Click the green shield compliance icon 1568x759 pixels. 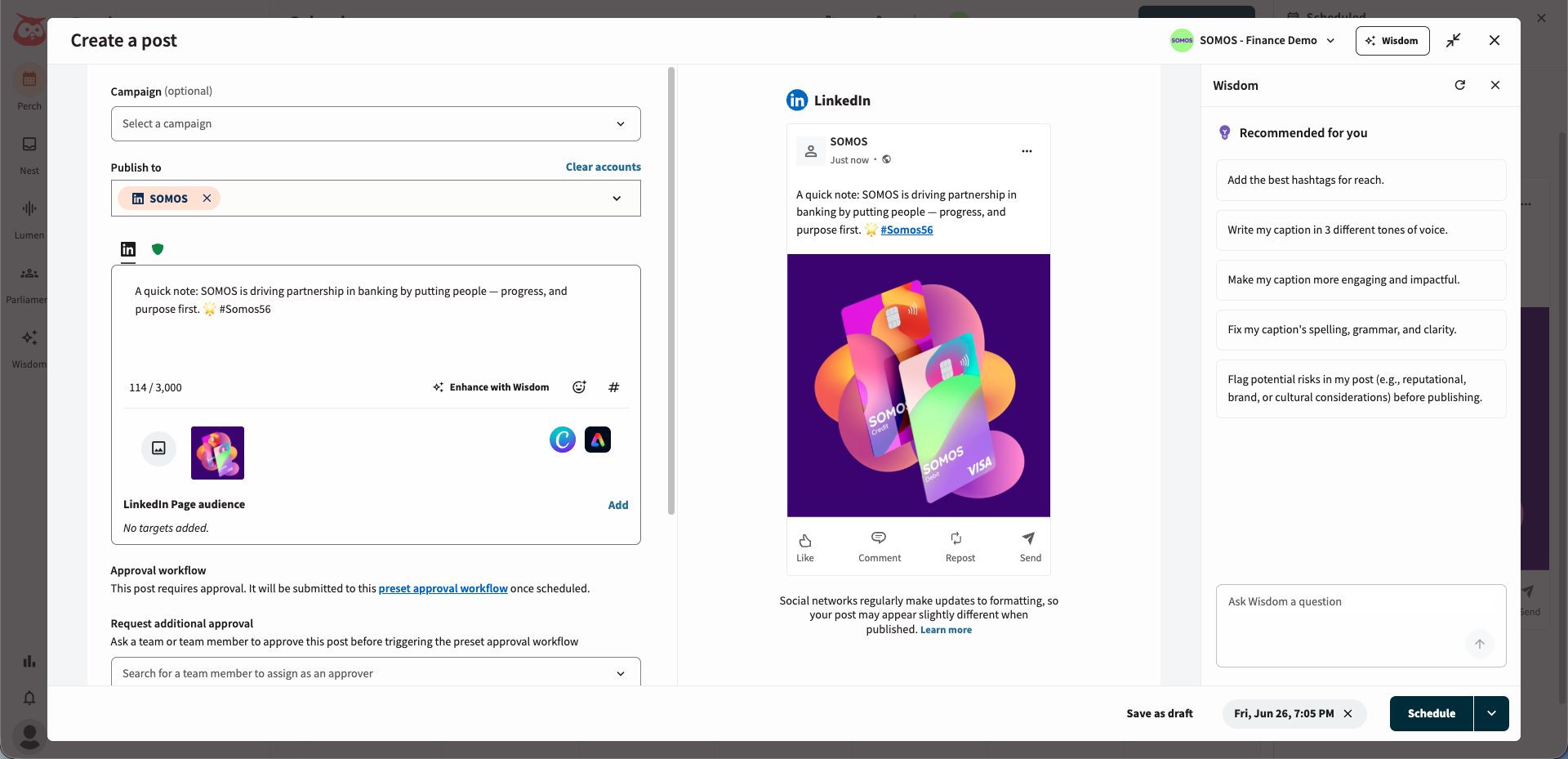[x=158, y=249]
